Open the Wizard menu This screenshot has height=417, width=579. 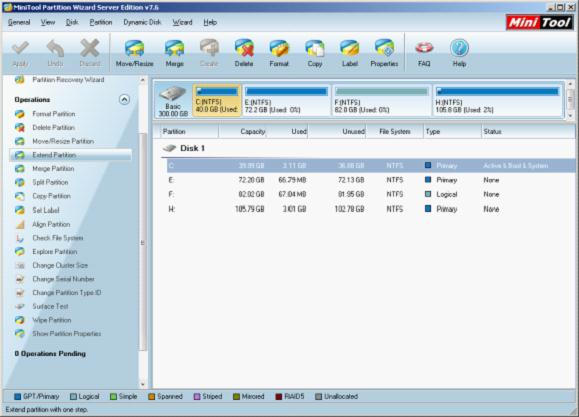tap(182, 22)
